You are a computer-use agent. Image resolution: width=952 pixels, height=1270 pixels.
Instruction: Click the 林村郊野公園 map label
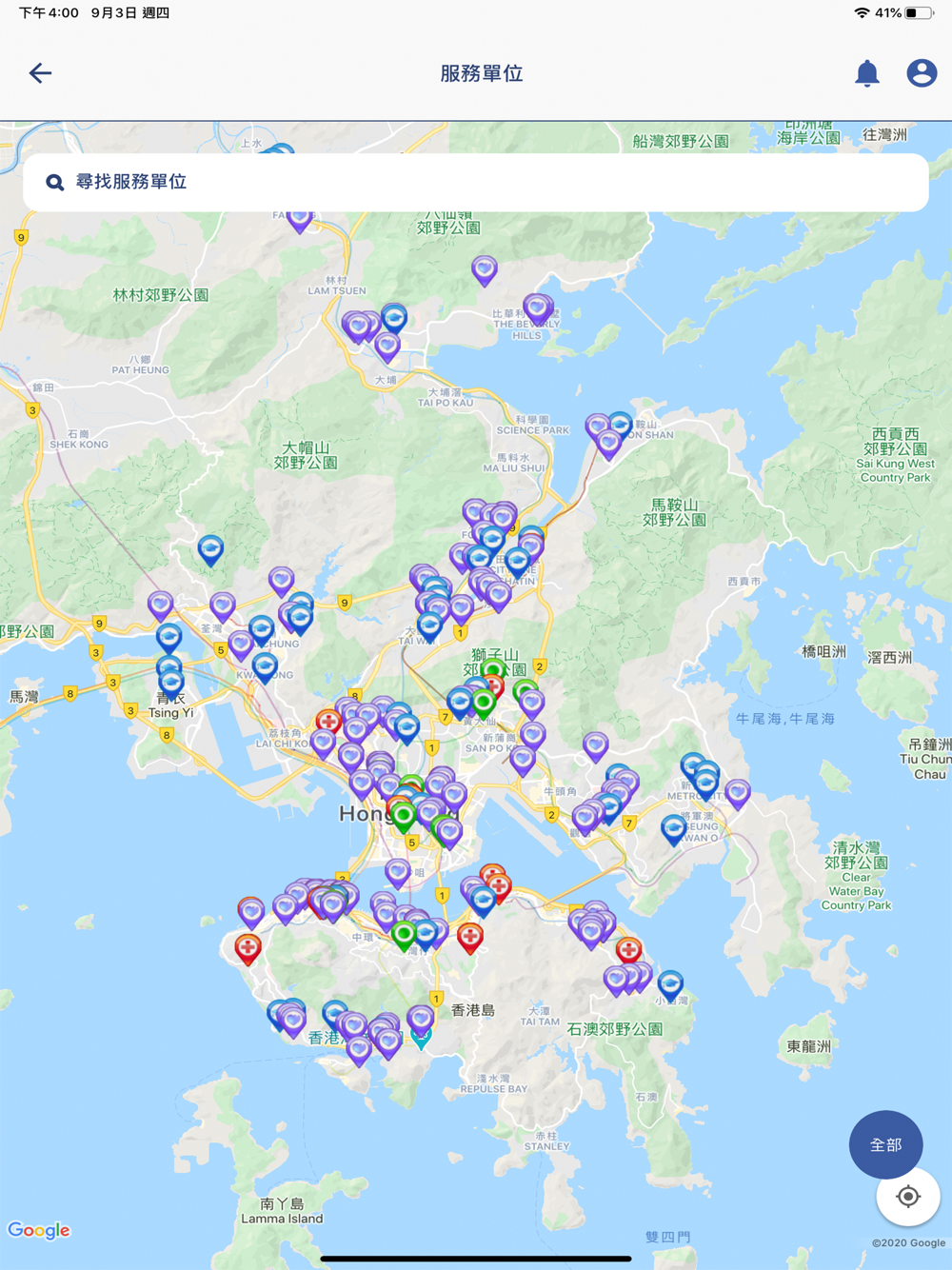(x=161, y=295)
